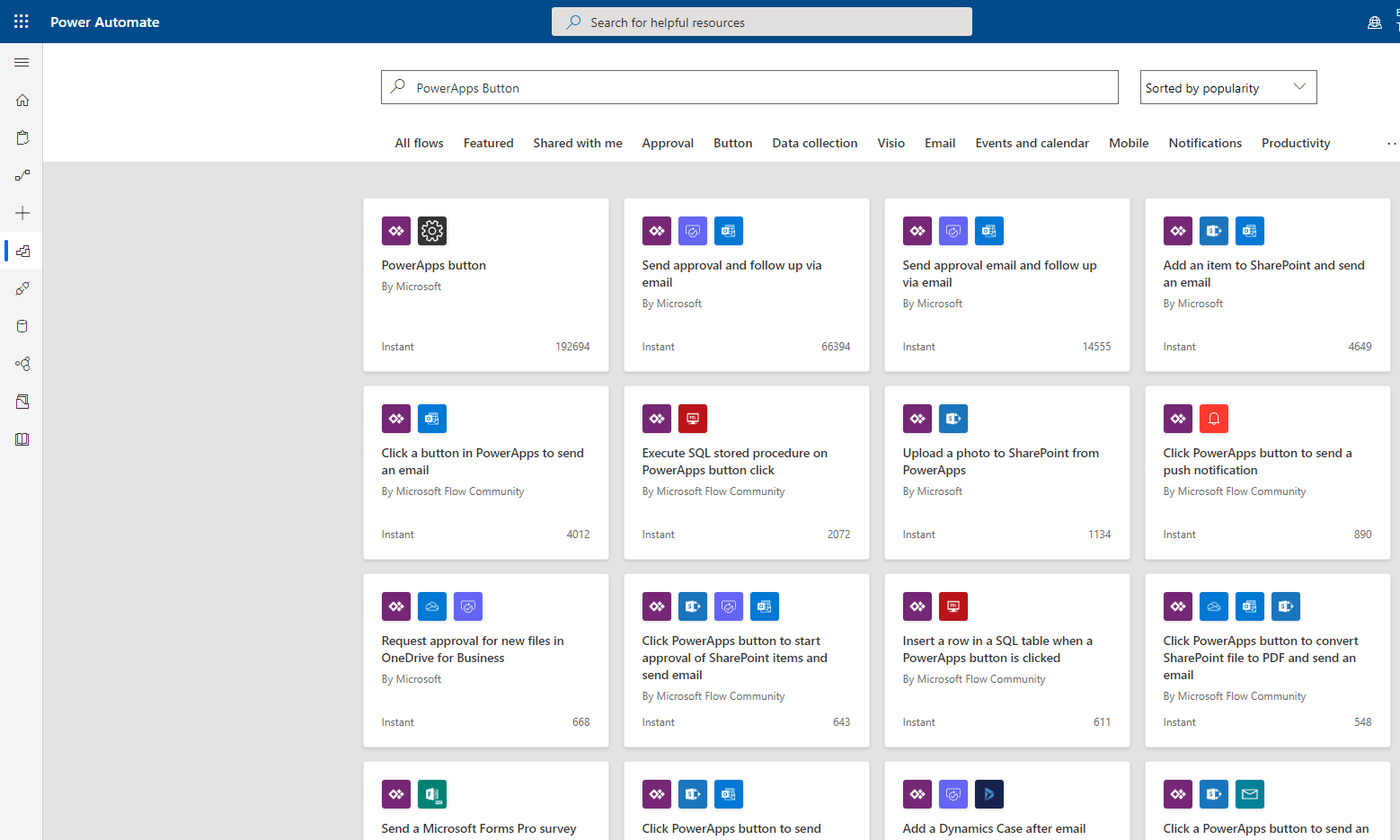The width and height of the screenshot is (1400, 840).
Task: Open the Power Automate app launcher waffle icon
Action: (x=21, y=21)
